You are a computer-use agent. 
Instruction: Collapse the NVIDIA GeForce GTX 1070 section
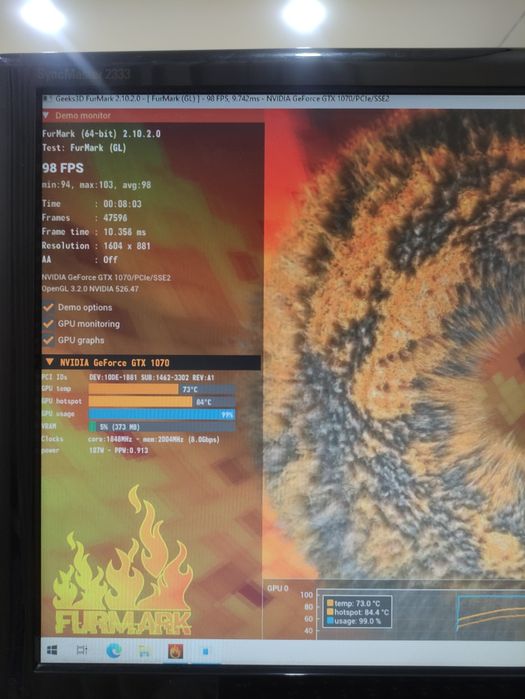(49, 362)
